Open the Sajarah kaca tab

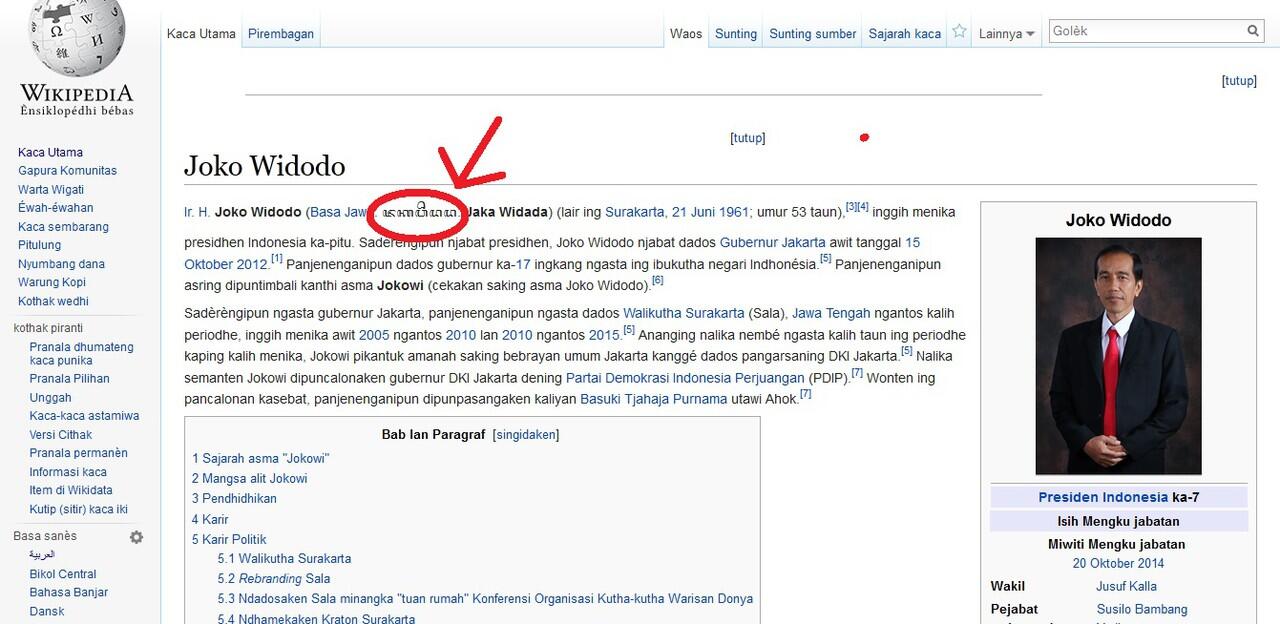pos(904,34)
